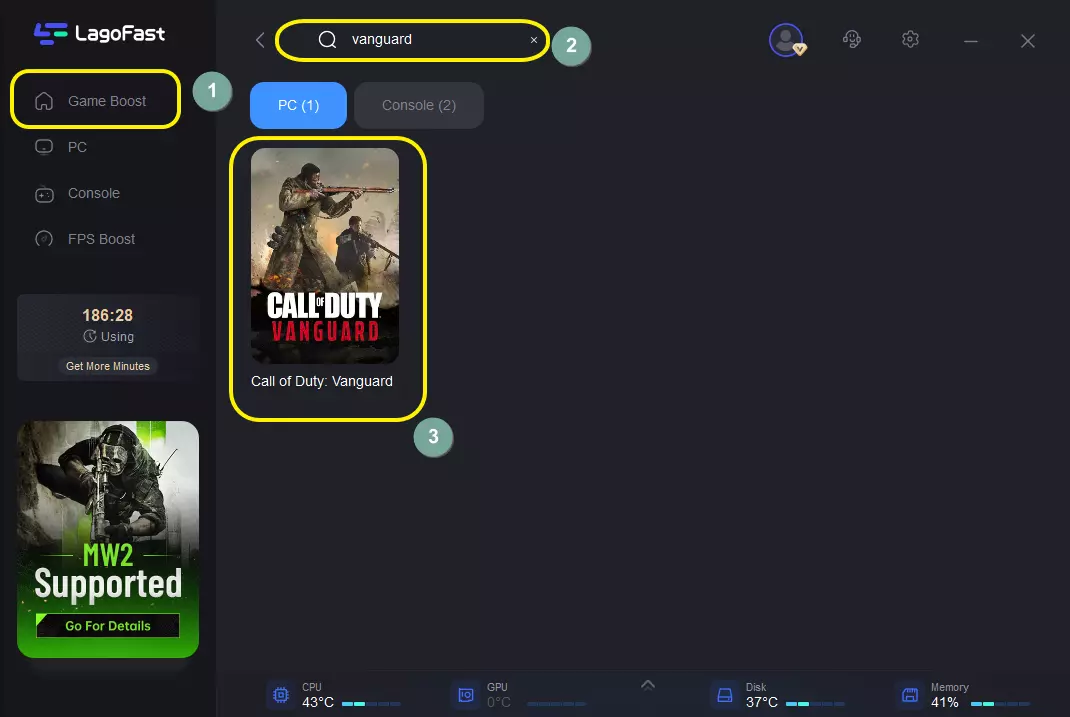Open the settings gear icon
1070x717 pixels.
pos(910,40)
